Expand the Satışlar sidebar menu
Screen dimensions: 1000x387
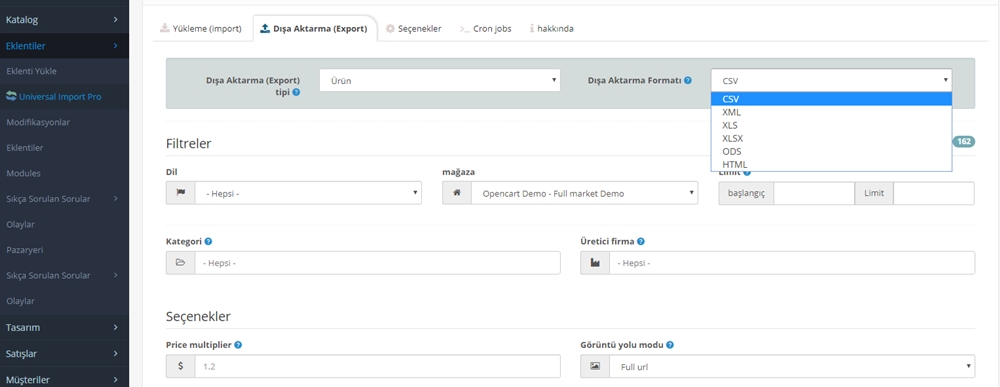[64, 353]
